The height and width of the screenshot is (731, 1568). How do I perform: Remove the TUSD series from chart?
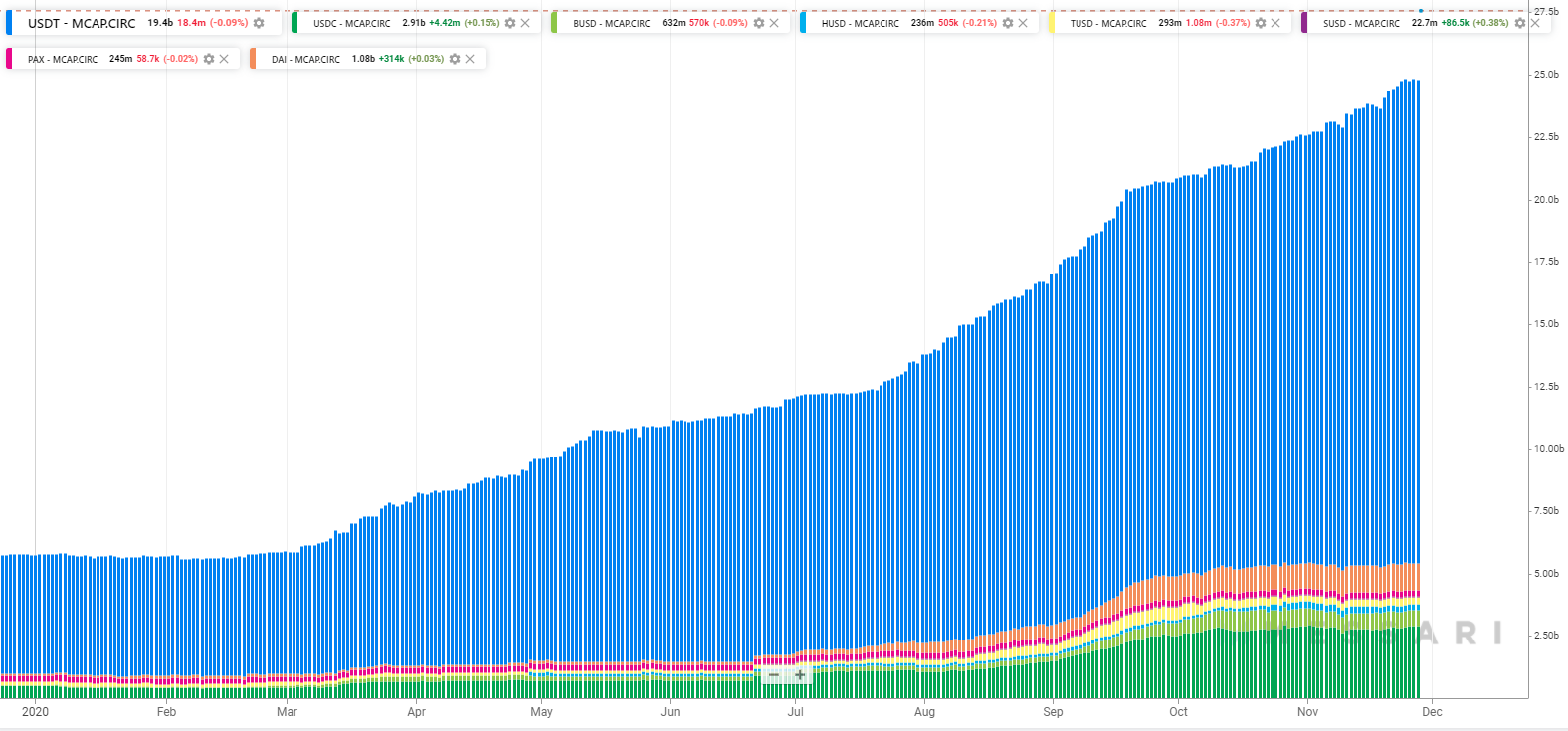[1275, 23]
